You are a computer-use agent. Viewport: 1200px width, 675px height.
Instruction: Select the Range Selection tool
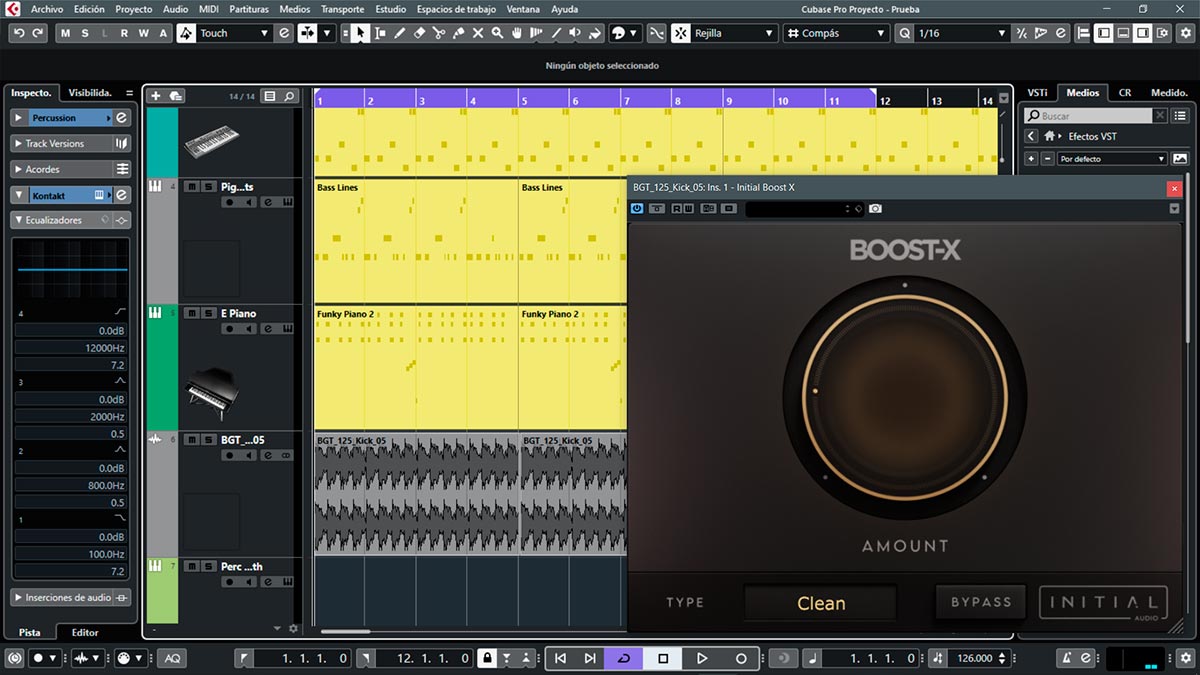(380, 33)
